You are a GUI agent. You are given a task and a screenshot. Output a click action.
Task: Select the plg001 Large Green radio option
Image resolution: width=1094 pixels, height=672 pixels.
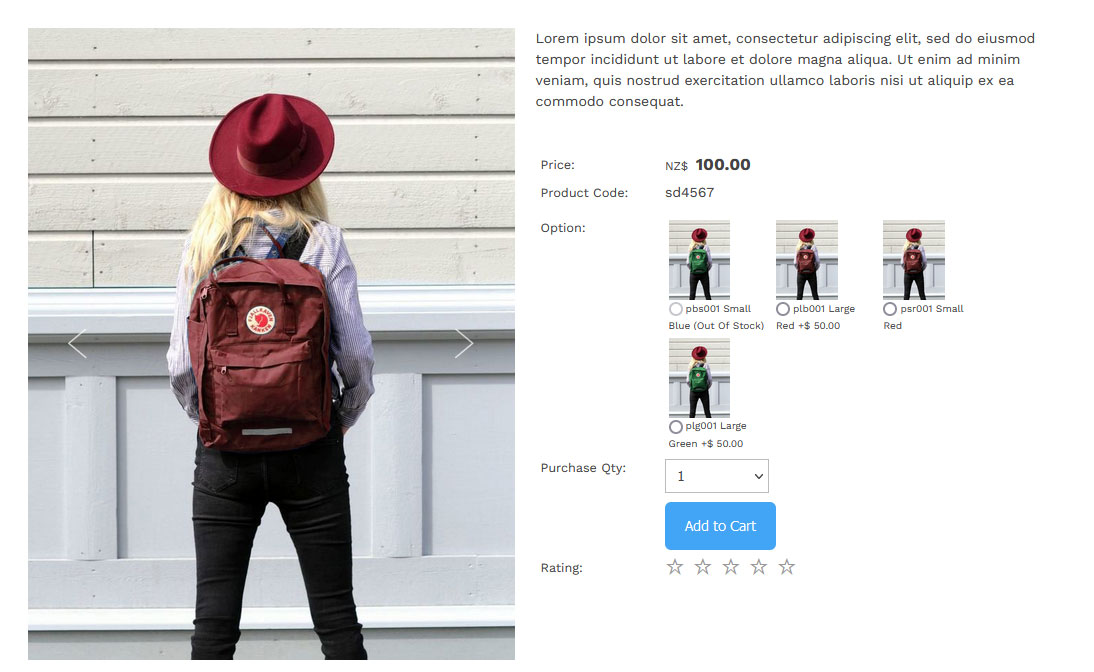tap(675, 426)
